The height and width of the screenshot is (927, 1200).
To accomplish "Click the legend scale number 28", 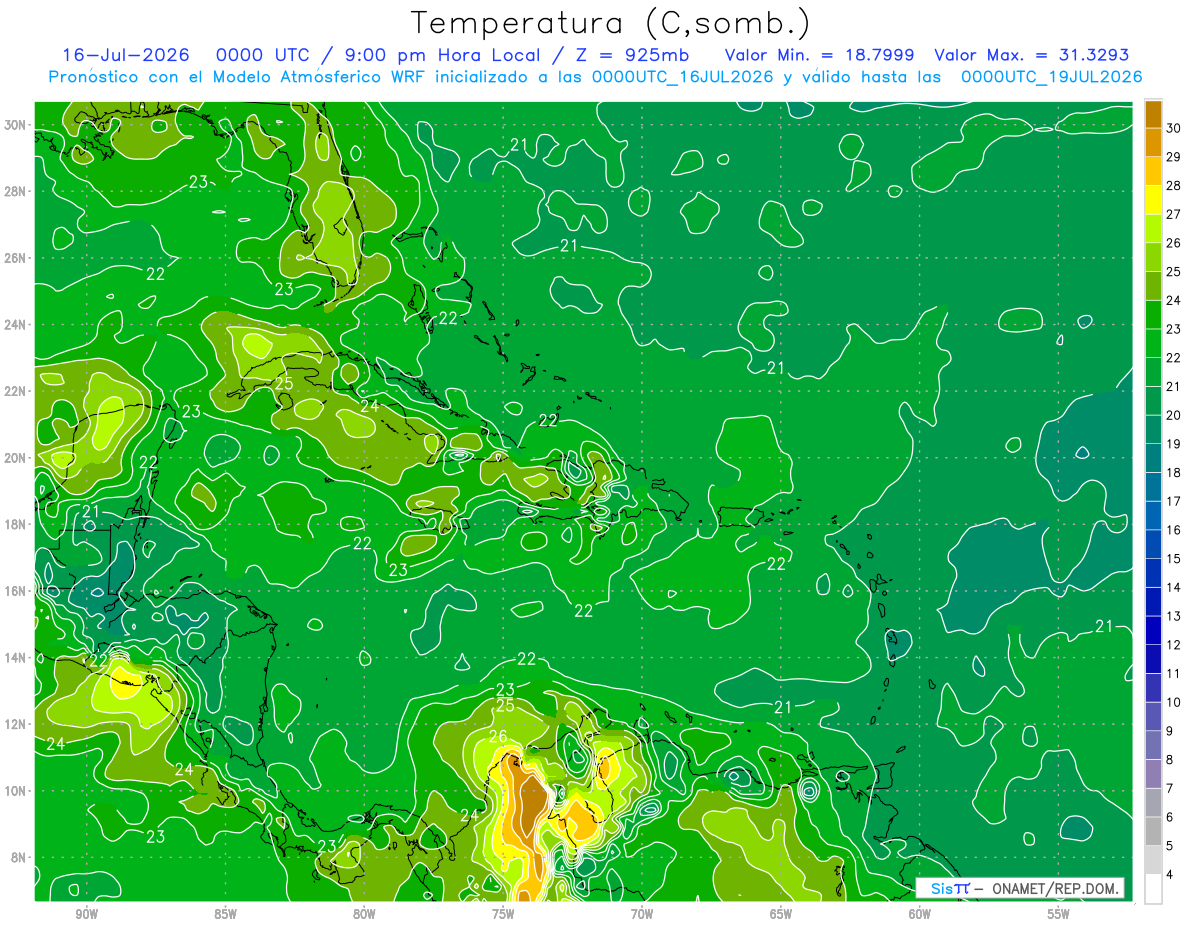I will [1174, 185].
